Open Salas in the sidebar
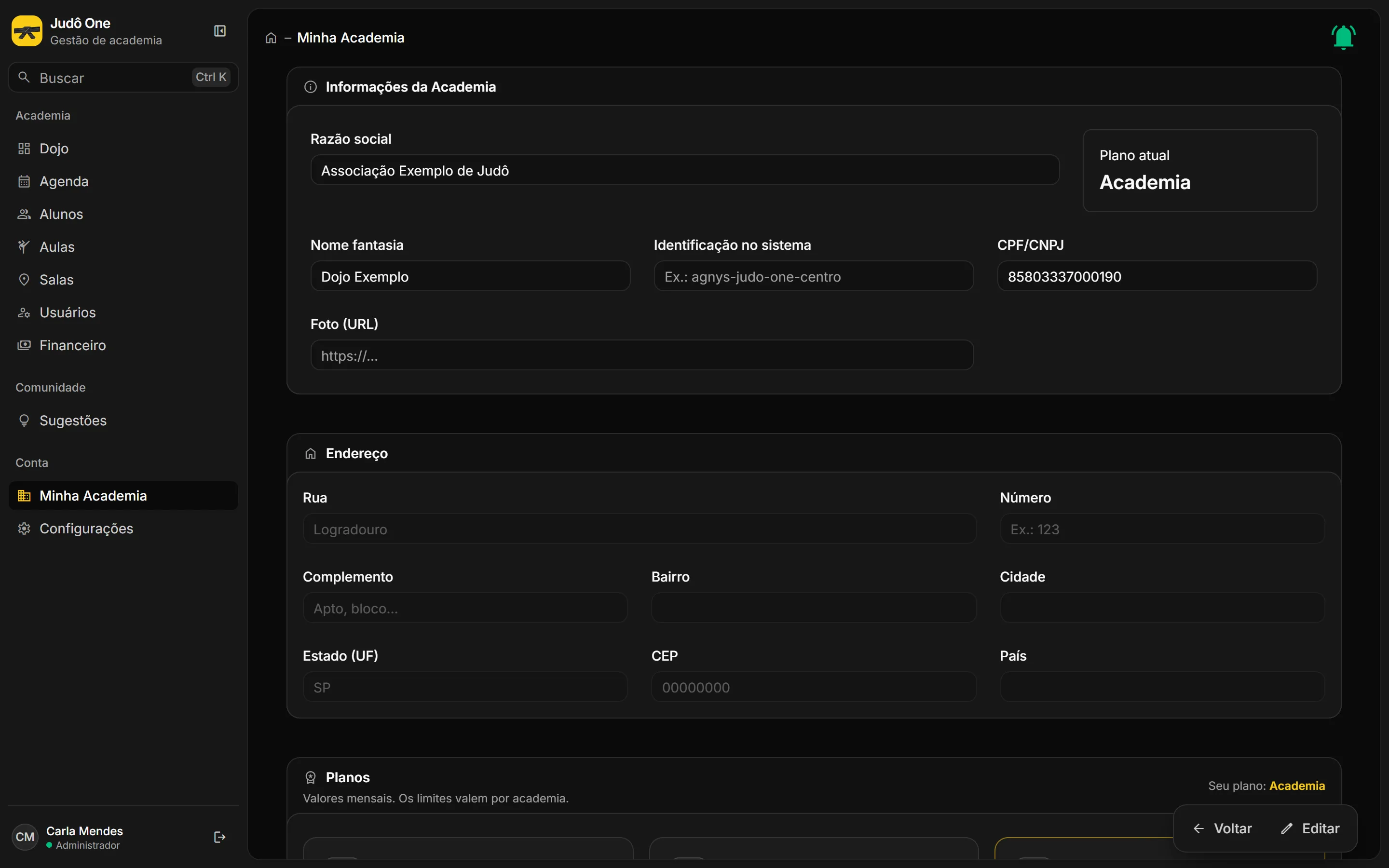The height and width of the screenshot is (868, 1389). (x=123, y=280)
